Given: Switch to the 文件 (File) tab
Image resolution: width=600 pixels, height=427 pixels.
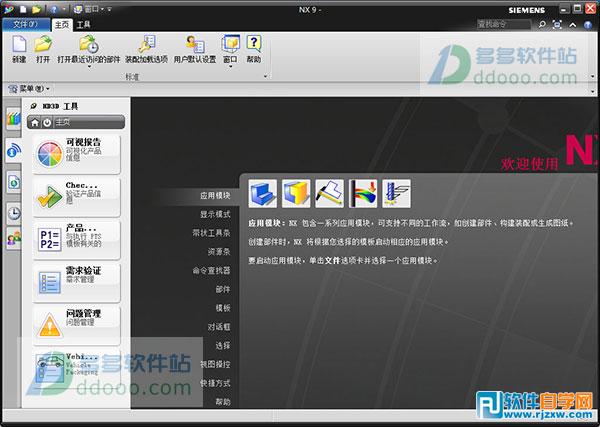Looking at the screenshot, I should [x=26, y=24].
